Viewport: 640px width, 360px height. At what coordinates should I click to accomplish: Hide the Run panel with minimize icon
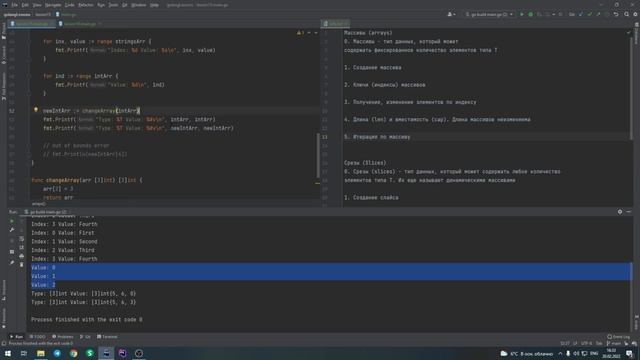(x=629, y=212)
